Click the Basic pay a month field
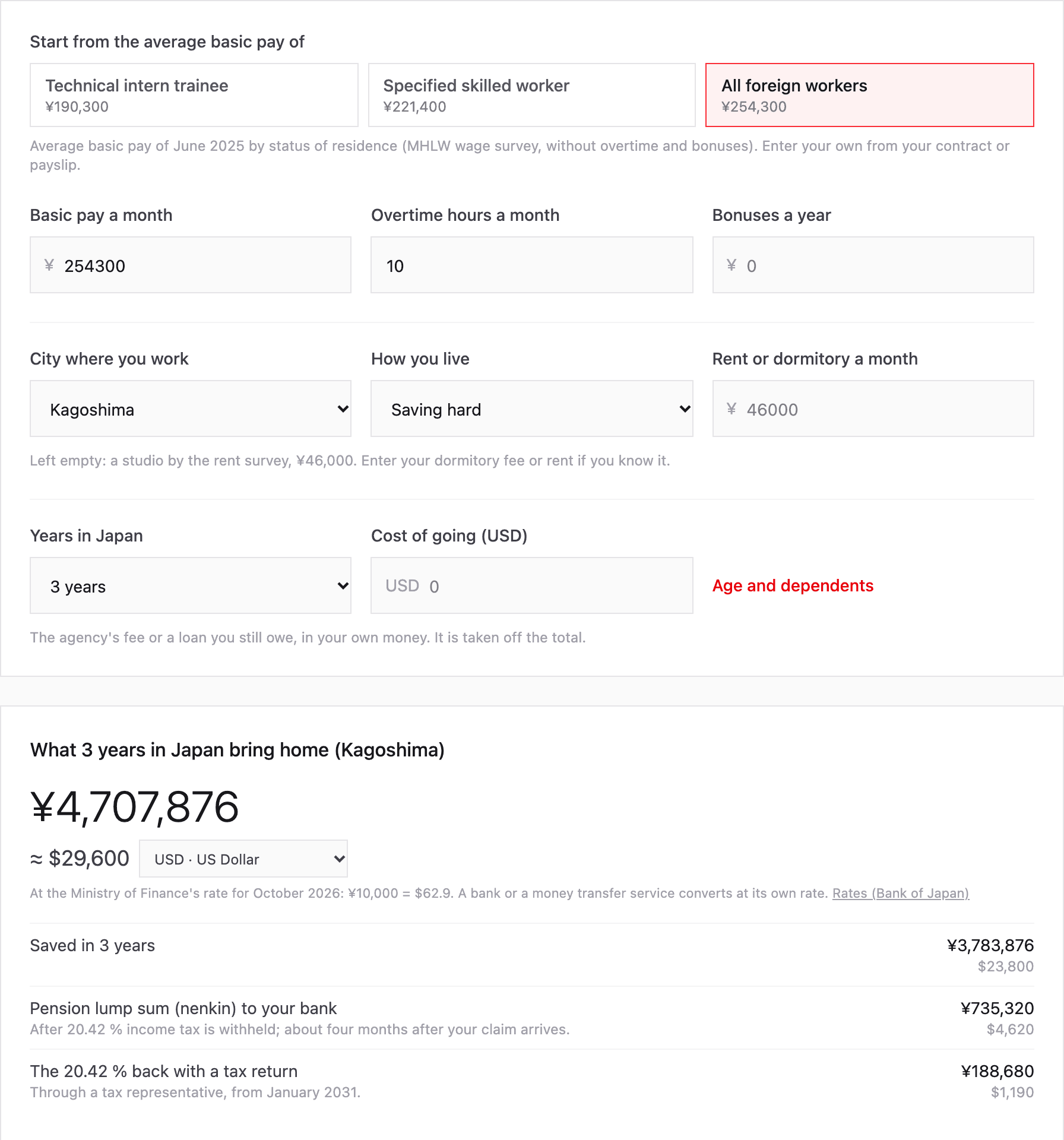 [x=191, y=265]
